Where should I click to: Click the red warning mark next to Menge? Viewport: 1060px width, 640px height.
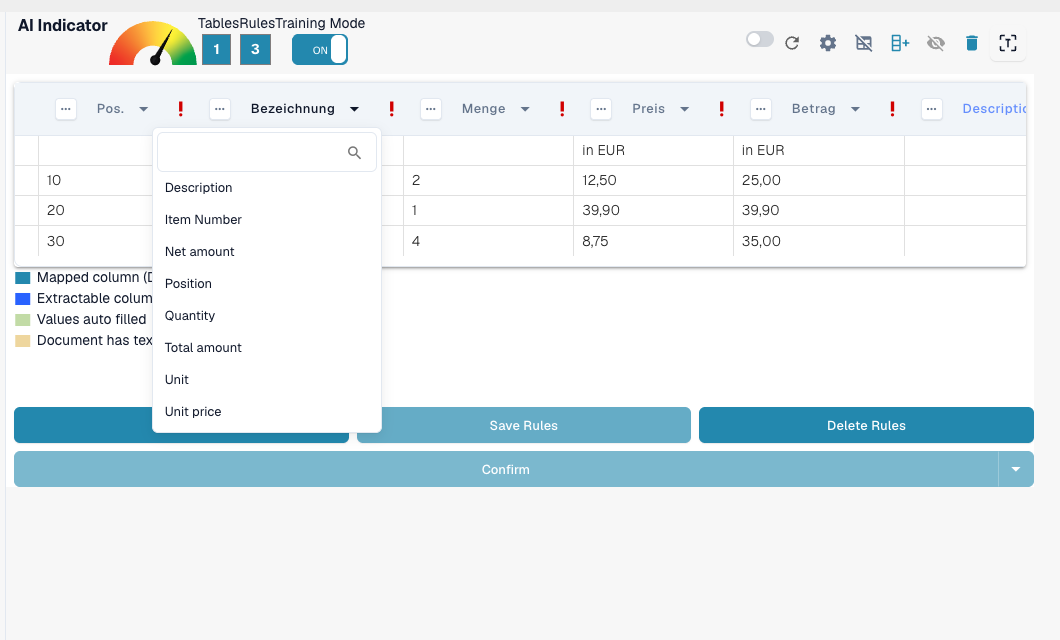[x=562, y=109]
